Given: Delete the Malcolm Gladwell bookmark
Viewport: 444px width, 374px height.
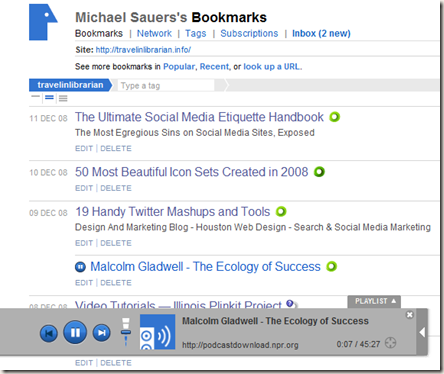Looking at the screenshot, I should (116, 283).
